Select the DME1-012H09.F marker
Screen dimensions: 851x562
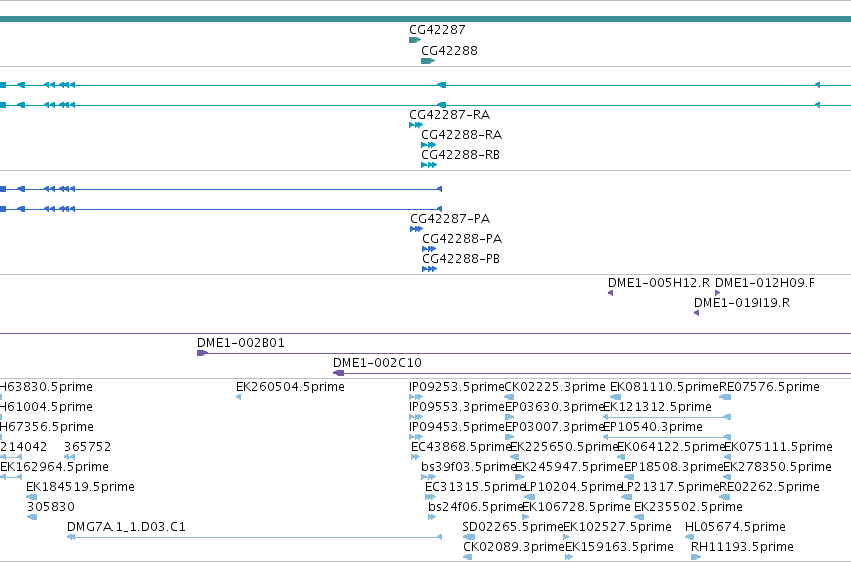click(x=717, y=293)
